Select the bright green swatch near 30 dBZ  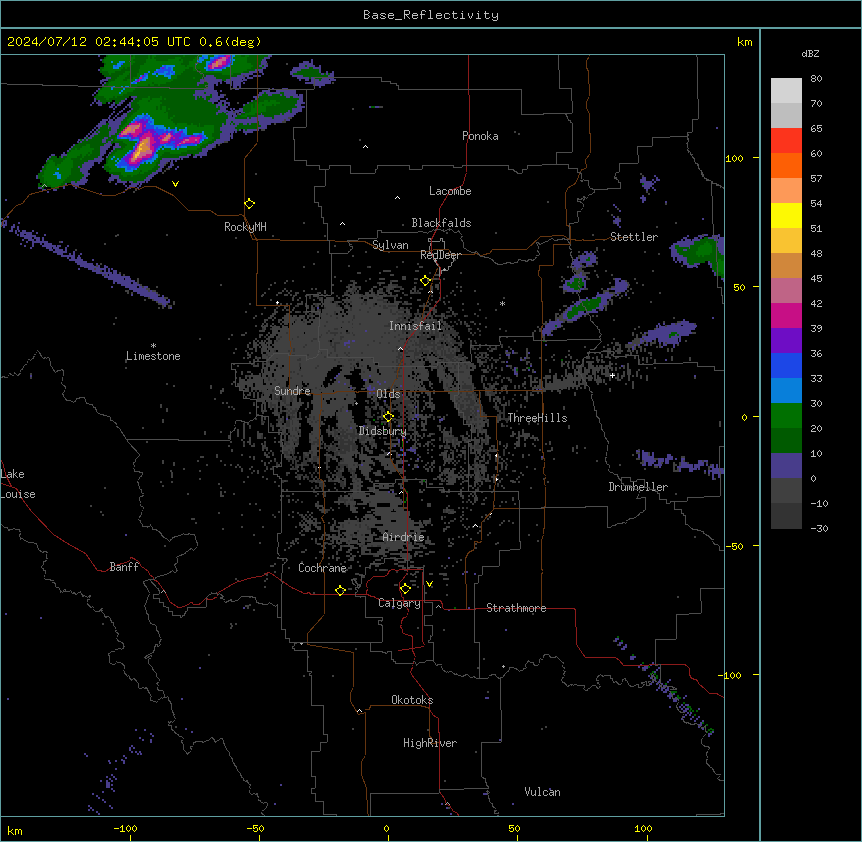(786, 416)
